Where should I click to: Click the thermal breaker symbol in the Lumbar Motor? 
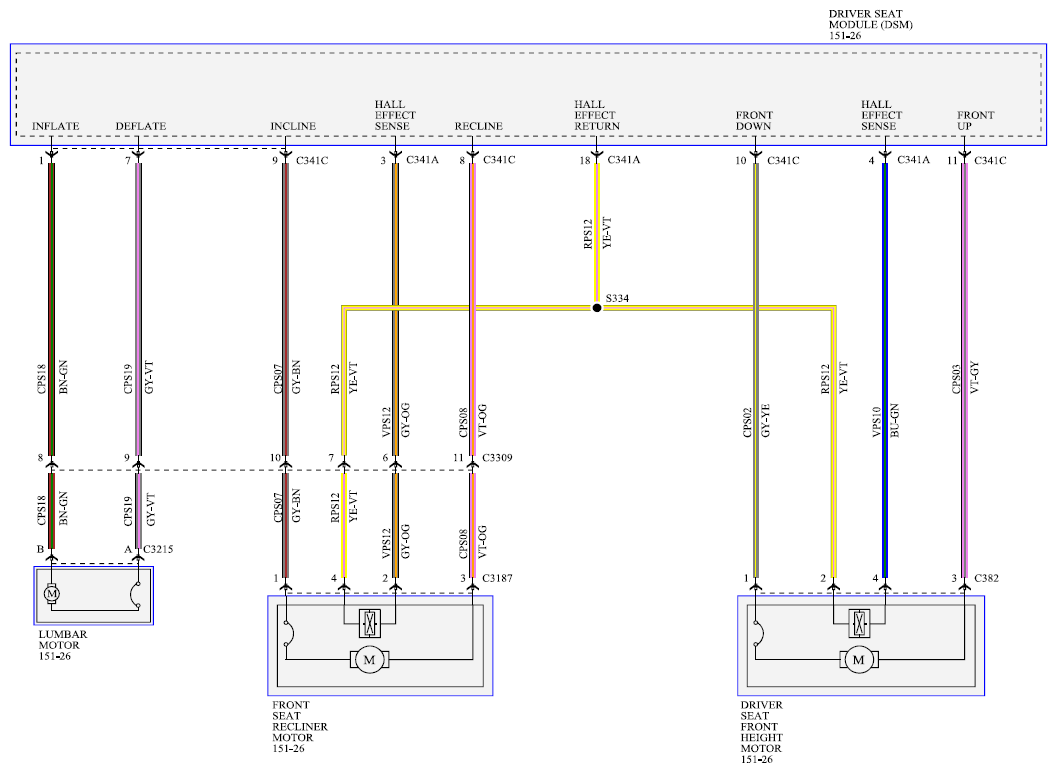(135, 593)
